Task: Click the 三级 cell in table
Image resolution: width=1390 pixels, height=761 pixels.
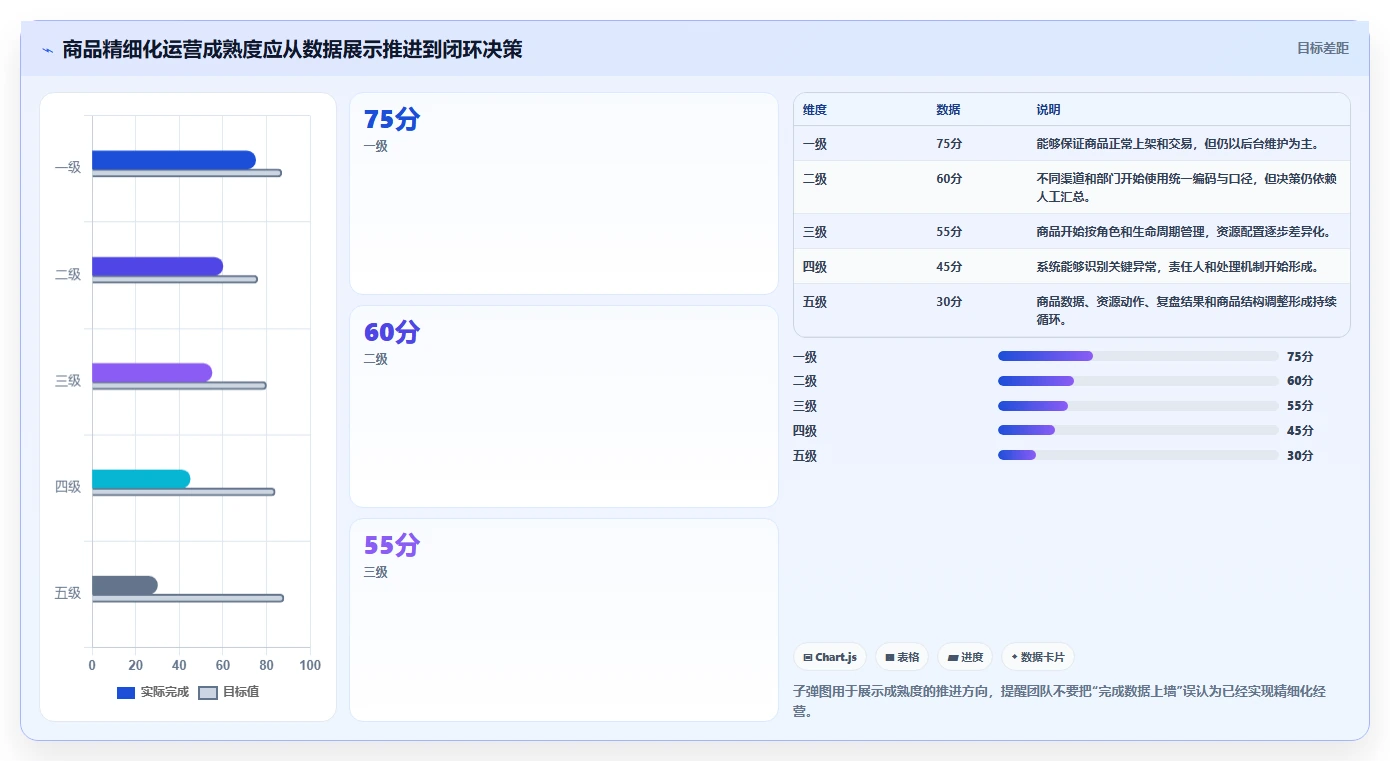Action: [x=815, y=232]
